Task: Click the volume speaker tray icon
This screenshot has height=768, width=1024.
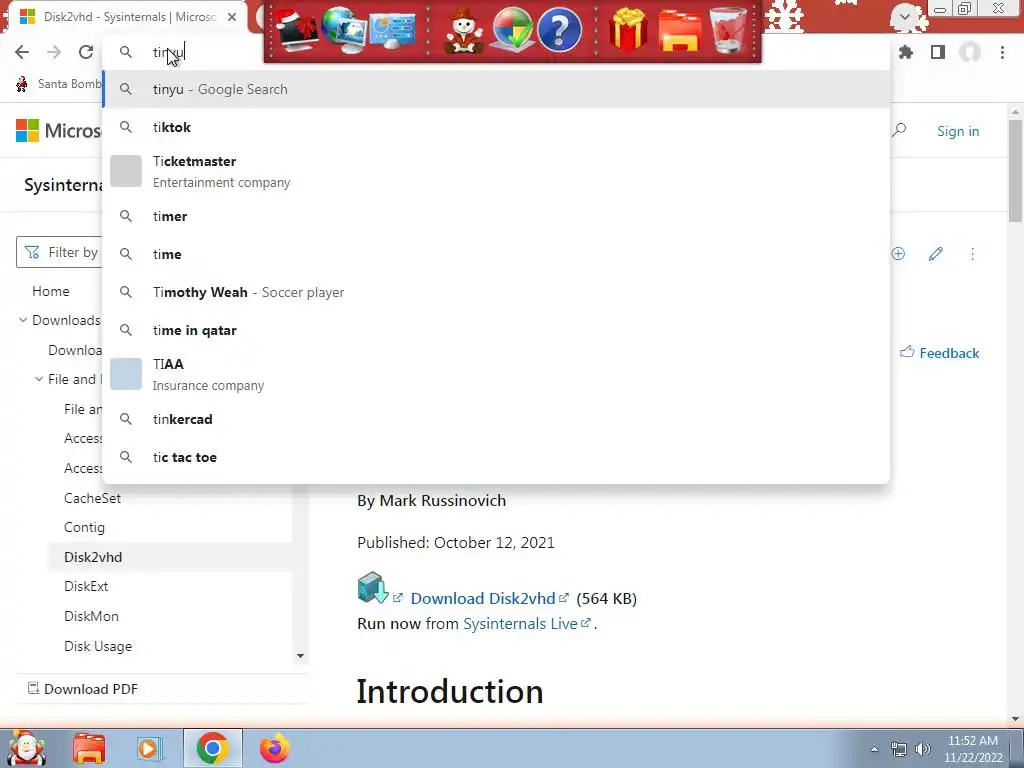Action: 923,749
